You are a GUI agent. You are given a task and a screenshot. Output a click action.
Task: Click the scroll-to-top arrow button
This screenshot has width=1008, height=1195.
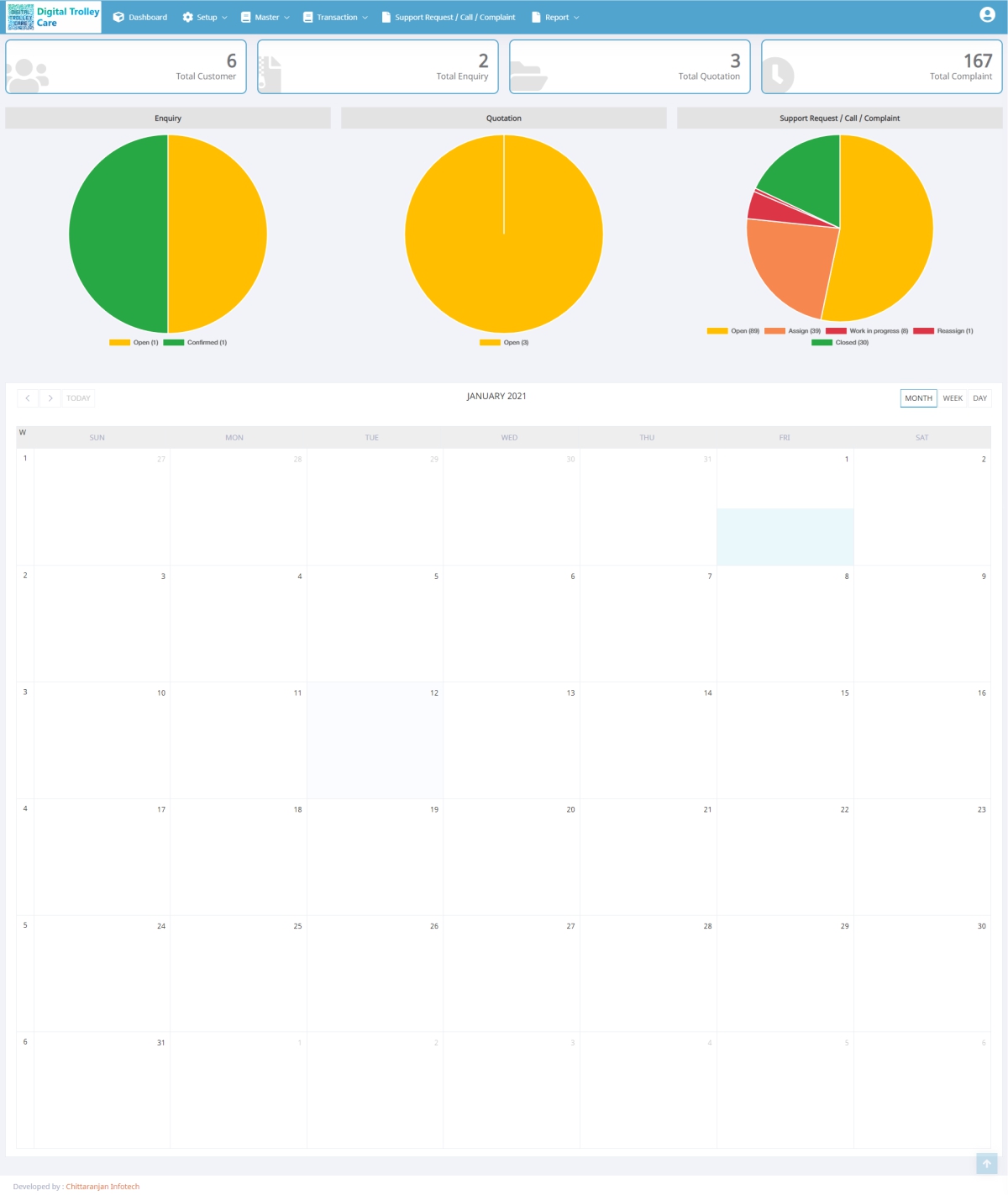pyautogui.click(x=987, y=1164)
